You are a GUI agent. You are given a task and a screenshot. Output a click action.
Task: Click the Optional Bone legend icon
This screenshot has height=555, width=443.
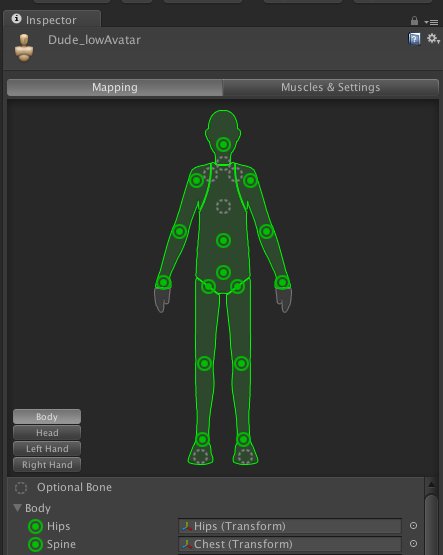pos(21,488)
